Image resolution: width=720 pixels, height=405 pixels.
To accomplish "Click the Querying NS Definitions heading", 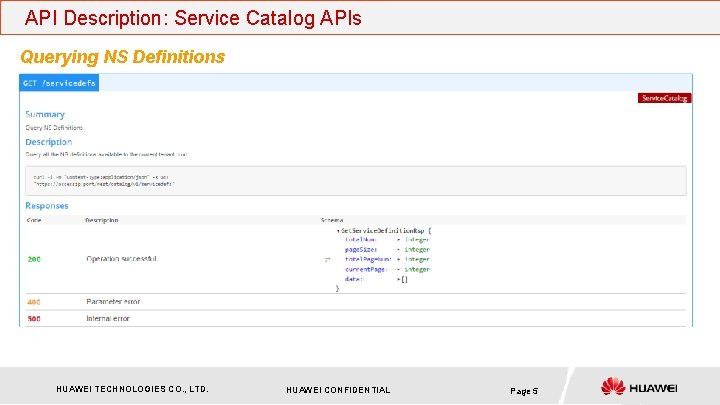I will point(123,57).
